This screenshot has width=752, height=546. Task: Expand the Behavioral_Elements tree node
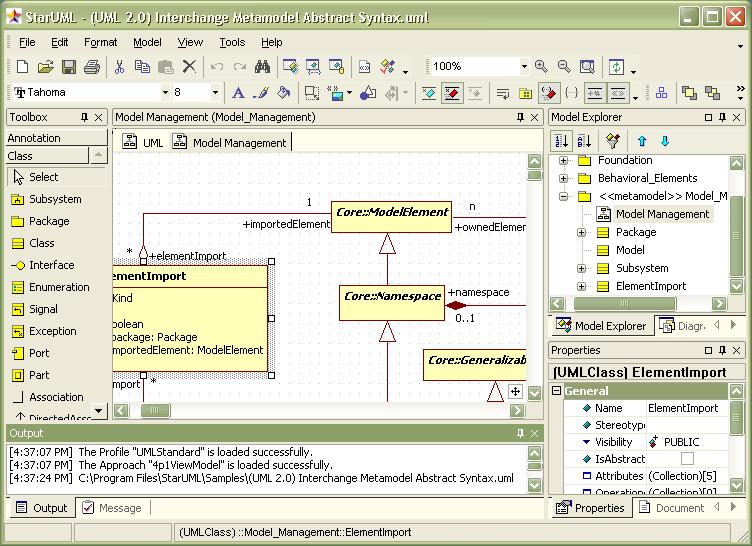coord(564,178)
